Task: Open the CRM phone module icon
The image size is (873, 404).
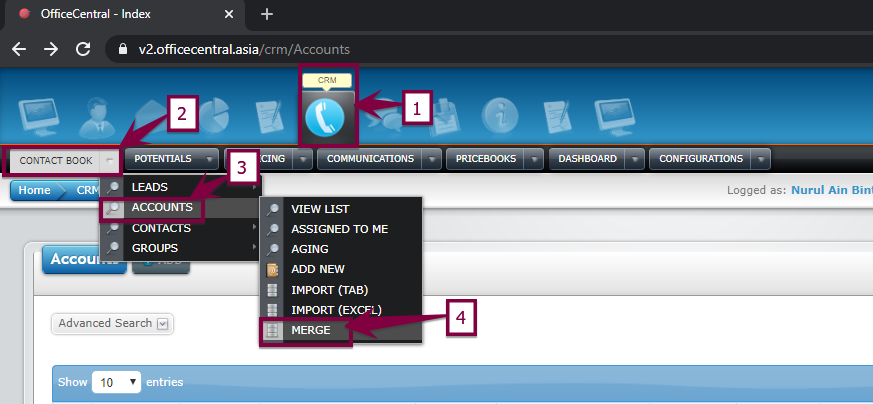Action: [x=325, y=116]
